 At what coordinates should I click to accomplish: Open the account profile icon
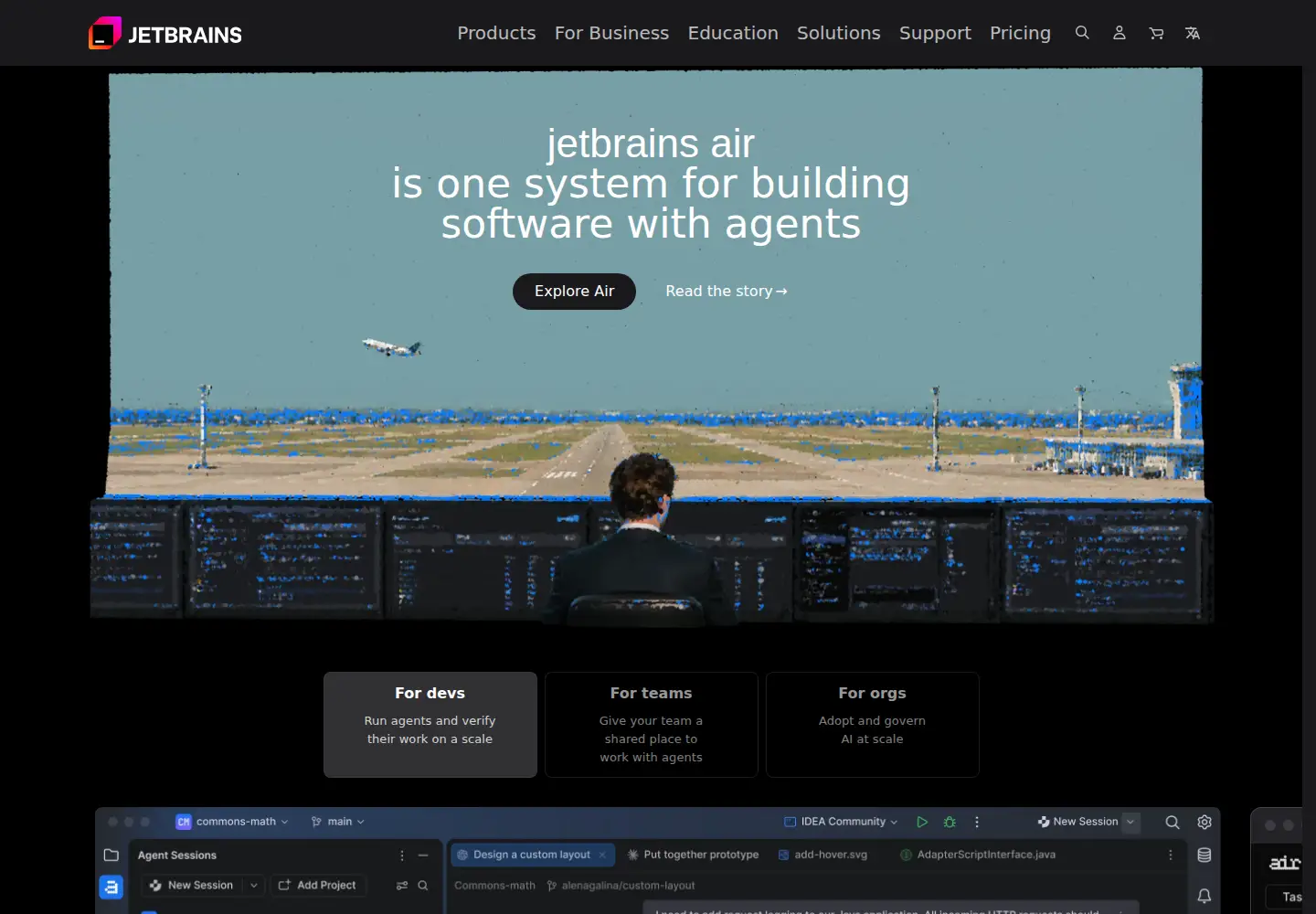pyautogui.click(x=1119, y=33)
